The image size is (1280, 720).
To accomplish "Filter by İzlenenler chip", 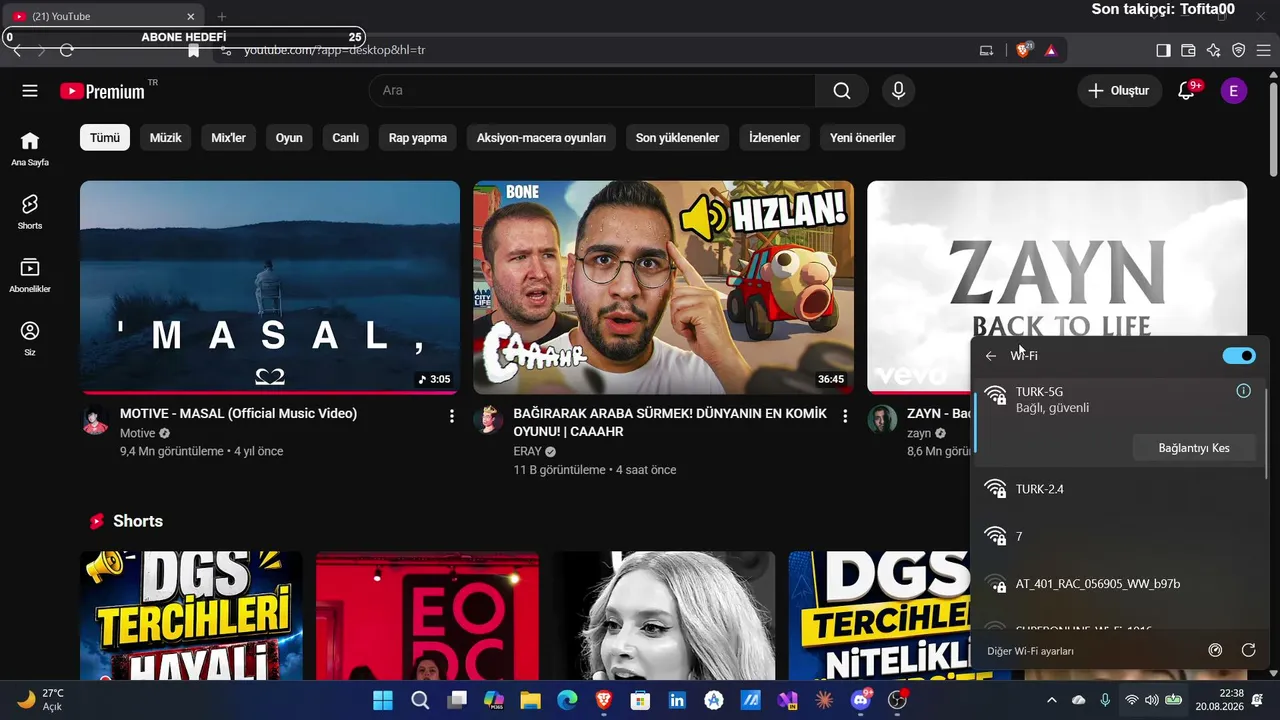I will point(775,138).
